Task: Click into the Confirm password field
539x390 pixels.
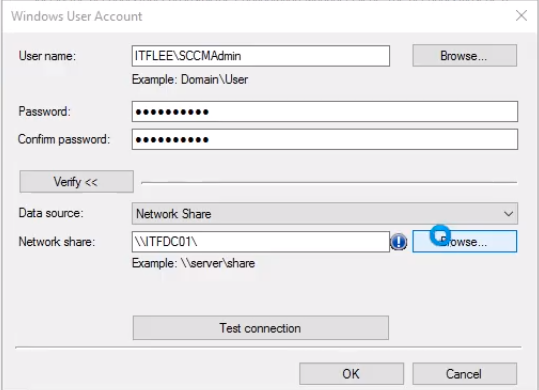Action: 324,139
